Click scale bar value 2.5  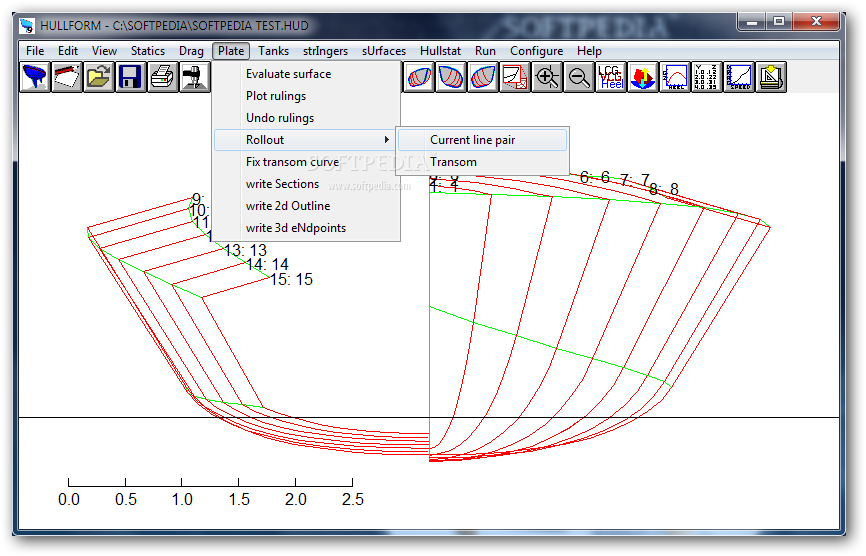click(352, 500)
